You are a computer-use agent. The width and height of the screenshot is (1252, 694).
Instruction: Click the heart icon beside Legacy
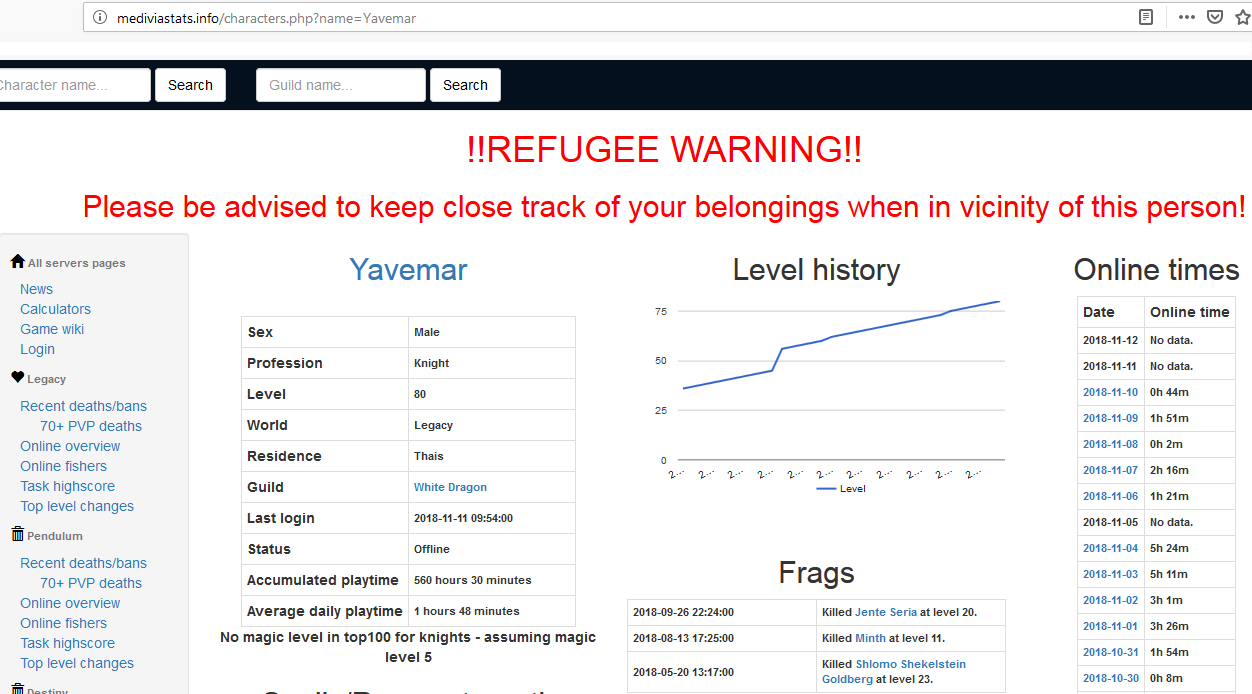point(17,377)
